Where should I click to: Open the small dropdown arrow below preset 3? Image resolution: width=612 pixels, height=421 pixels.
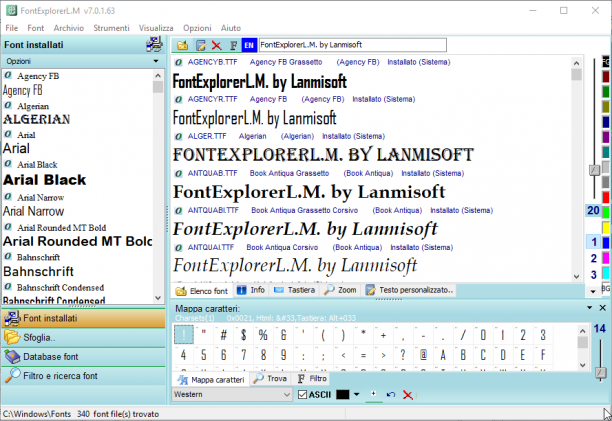pos(593,291)
